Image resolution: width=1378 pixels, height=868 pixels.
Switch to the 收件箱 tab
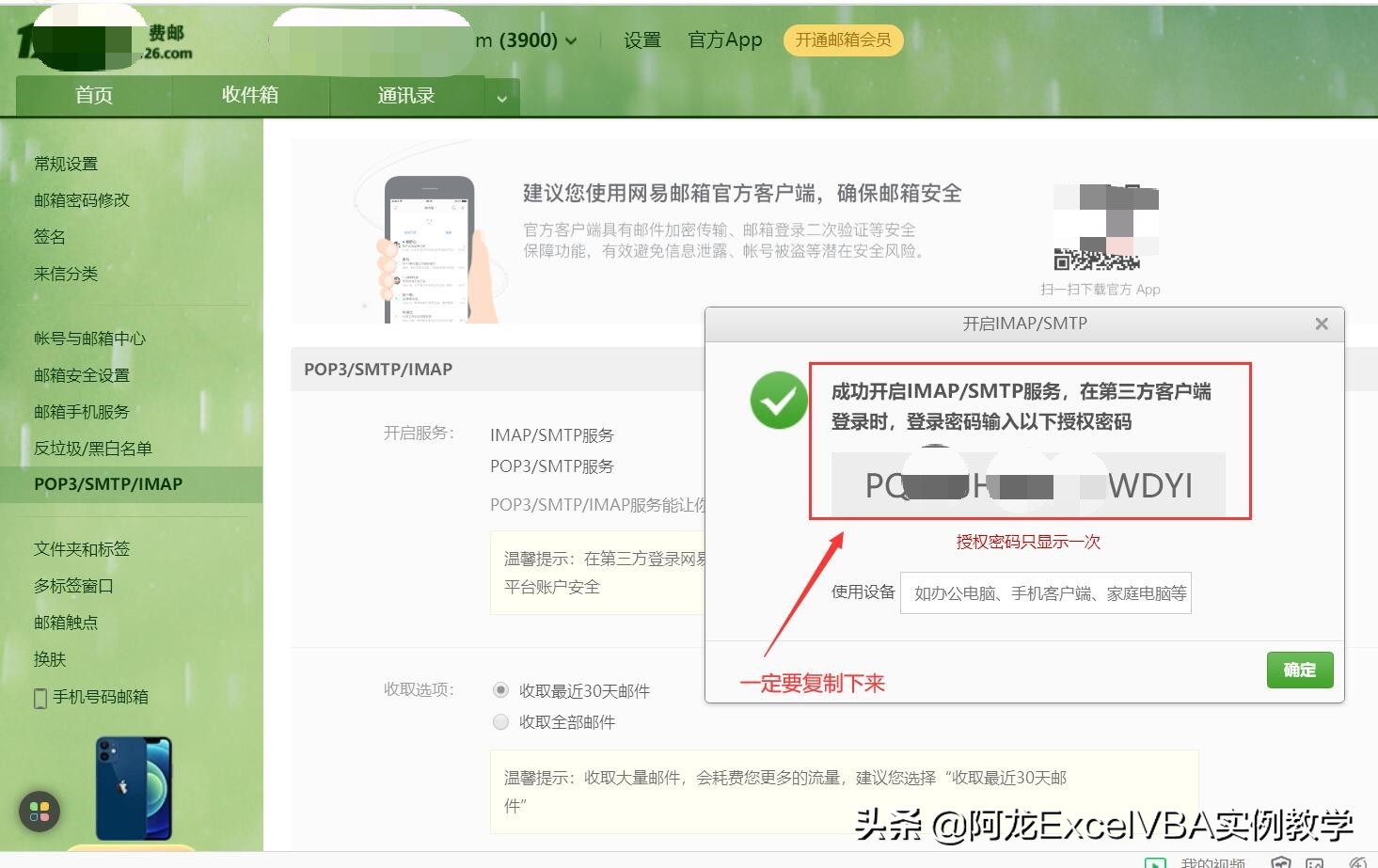click(249, 95)
